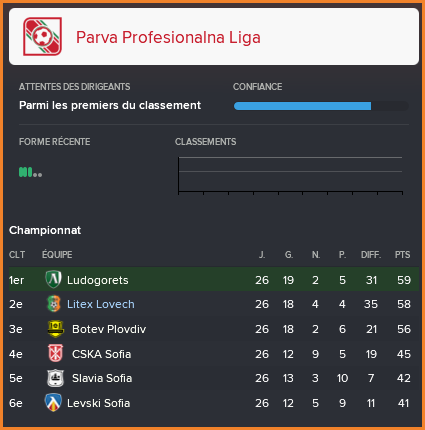Open the Parva Profesionalna Liga title link
The image size is (425, 430).
[x=168, y=37]
